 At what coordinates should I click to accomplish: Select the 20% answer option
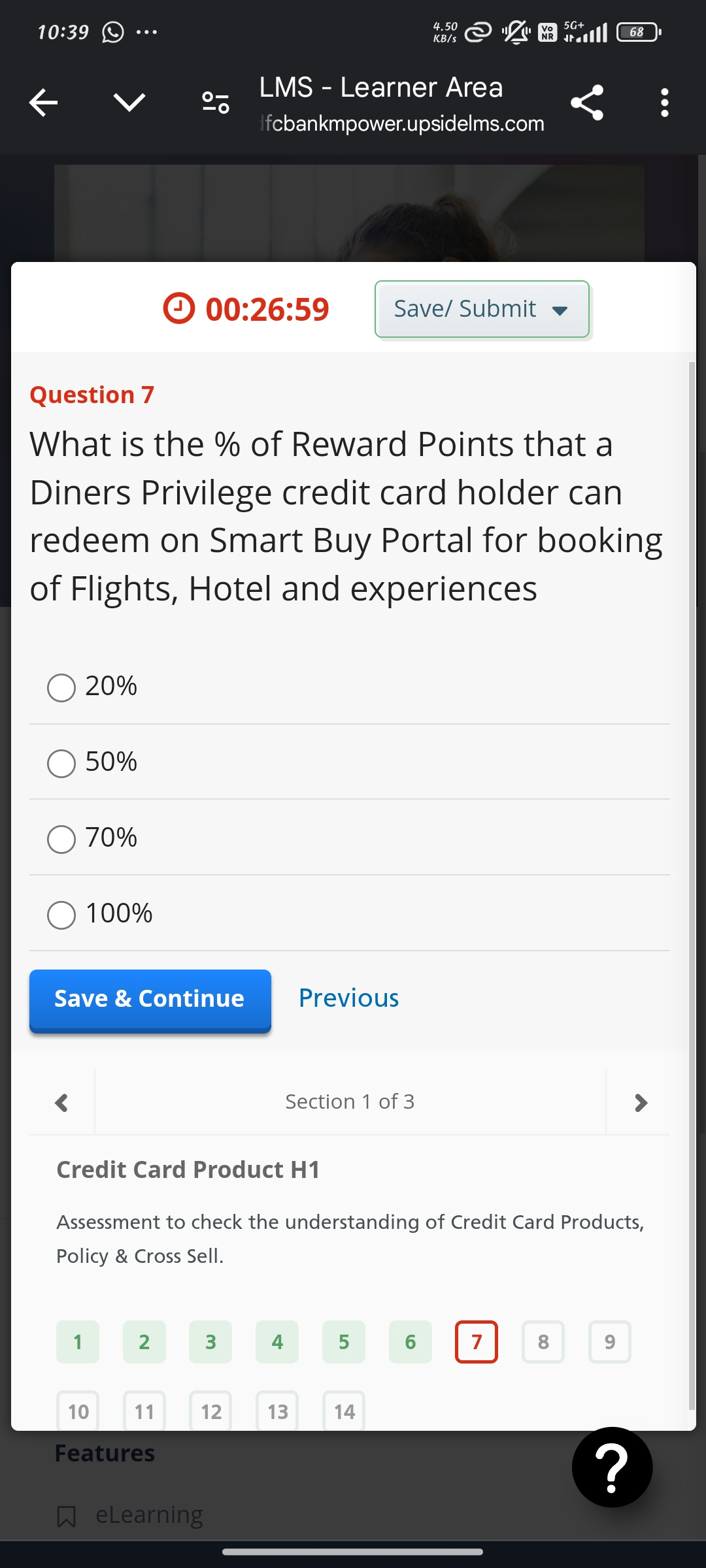point(61,687)
